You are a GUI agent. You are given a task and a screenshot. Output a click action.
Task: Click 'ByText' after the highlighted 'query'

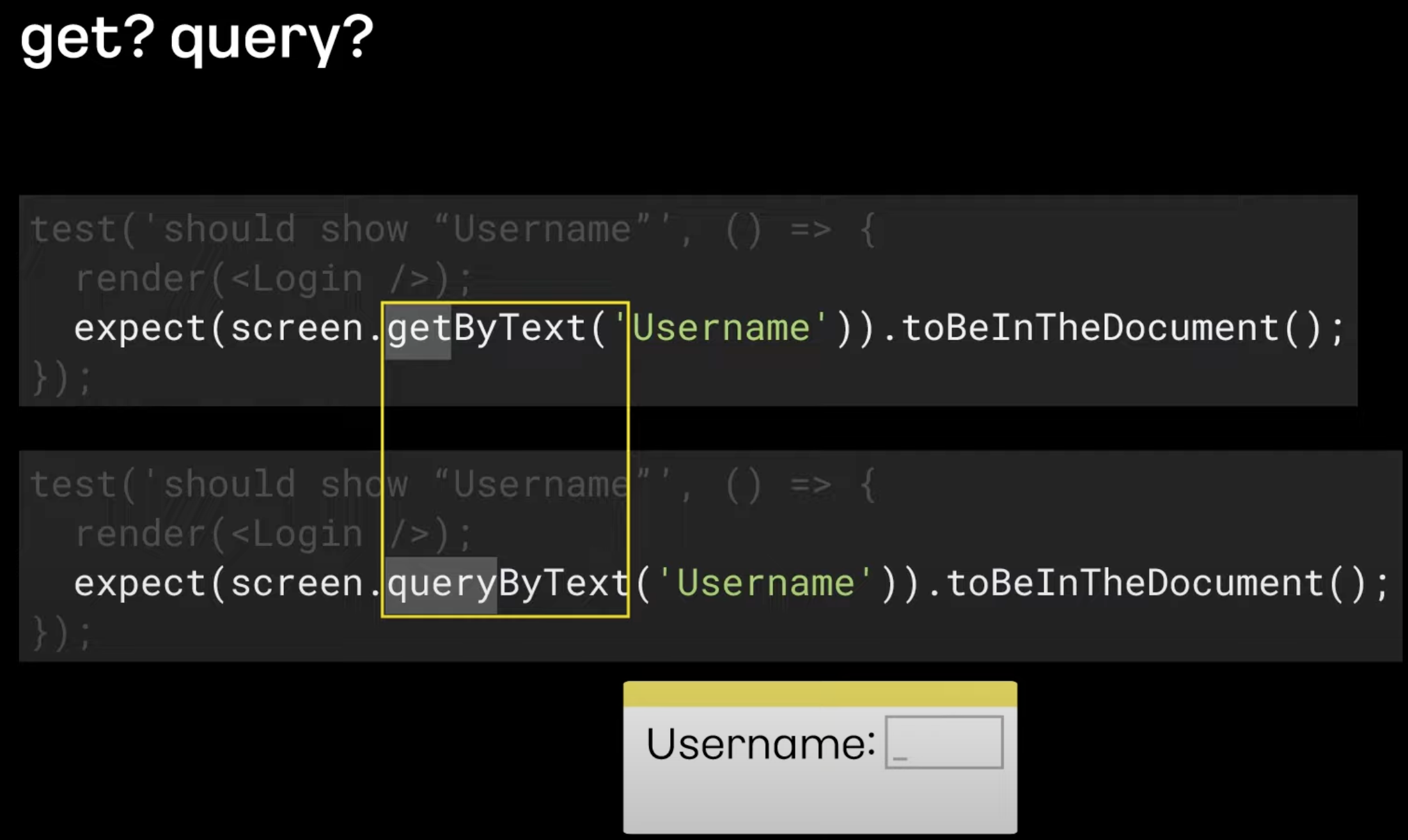click(564, 584)
